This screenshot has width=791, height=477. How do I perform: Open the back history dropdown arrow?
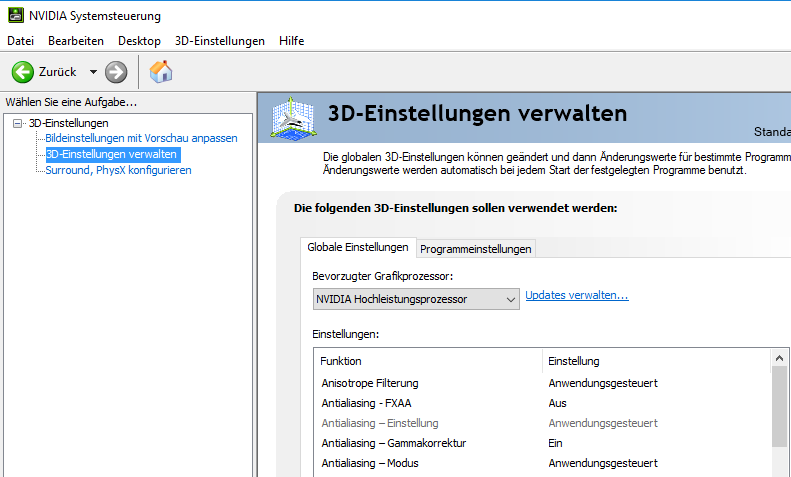(x=93, y=72)
